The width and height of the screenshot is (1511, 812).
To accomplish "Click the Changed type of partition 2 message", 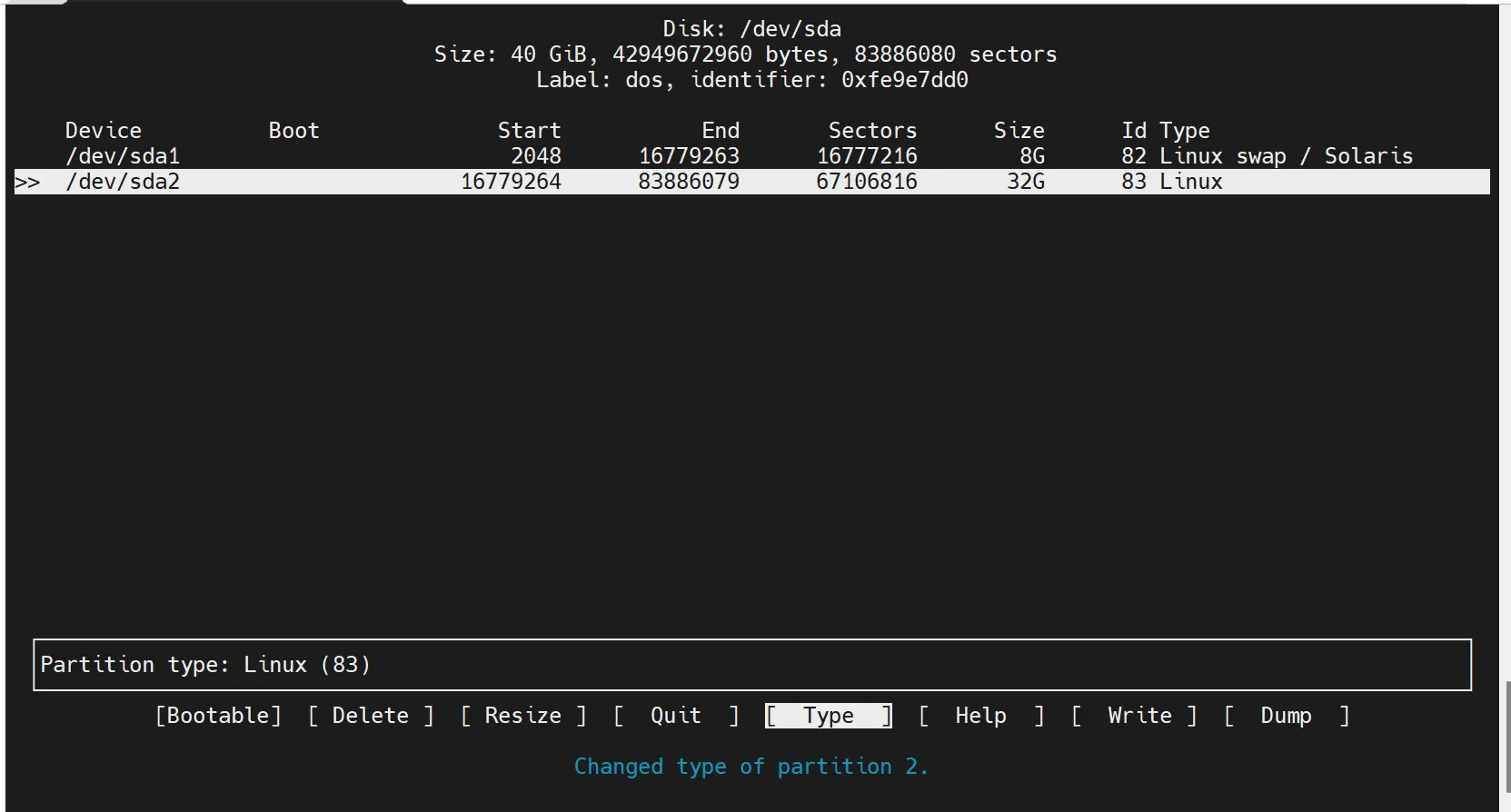I will pos(751,767).
